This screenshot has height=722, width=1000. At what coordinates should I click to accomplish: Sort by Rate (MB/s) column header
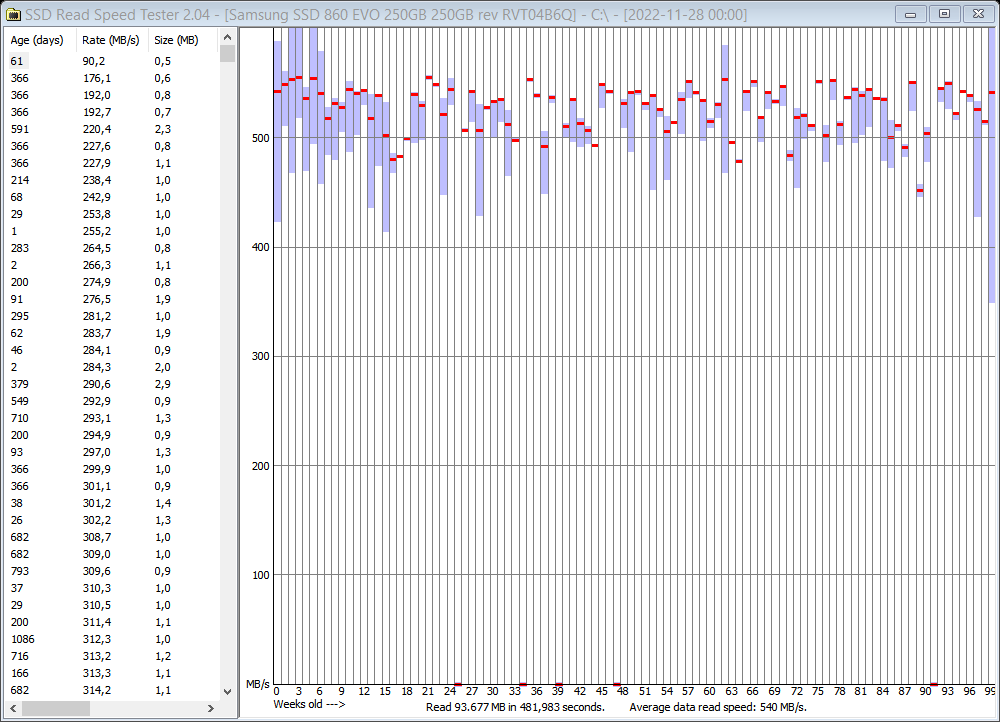(x=112, y=40)
